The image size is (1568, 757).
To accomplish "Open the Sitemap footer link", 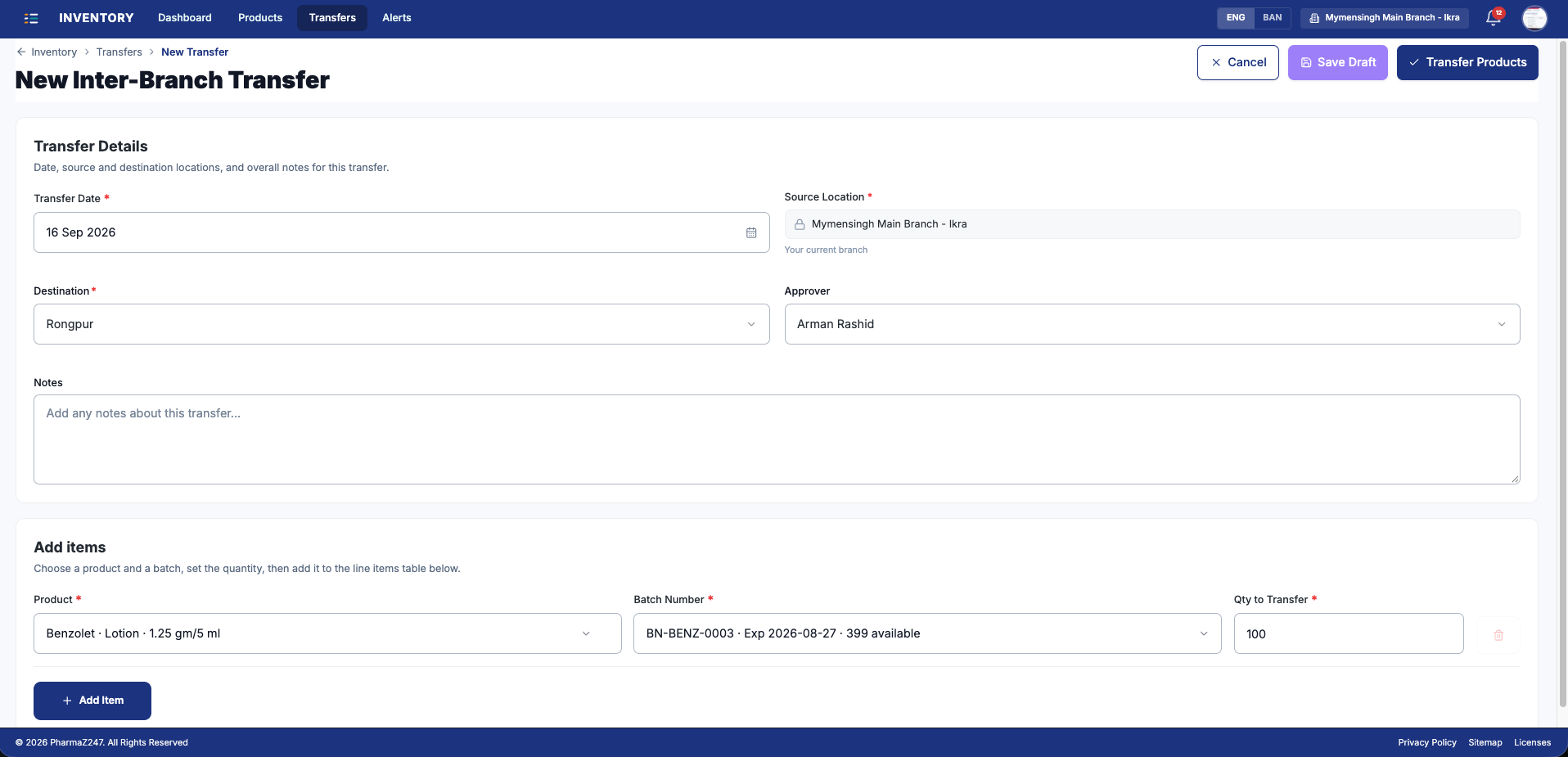I will click(x=1485, y=742).
